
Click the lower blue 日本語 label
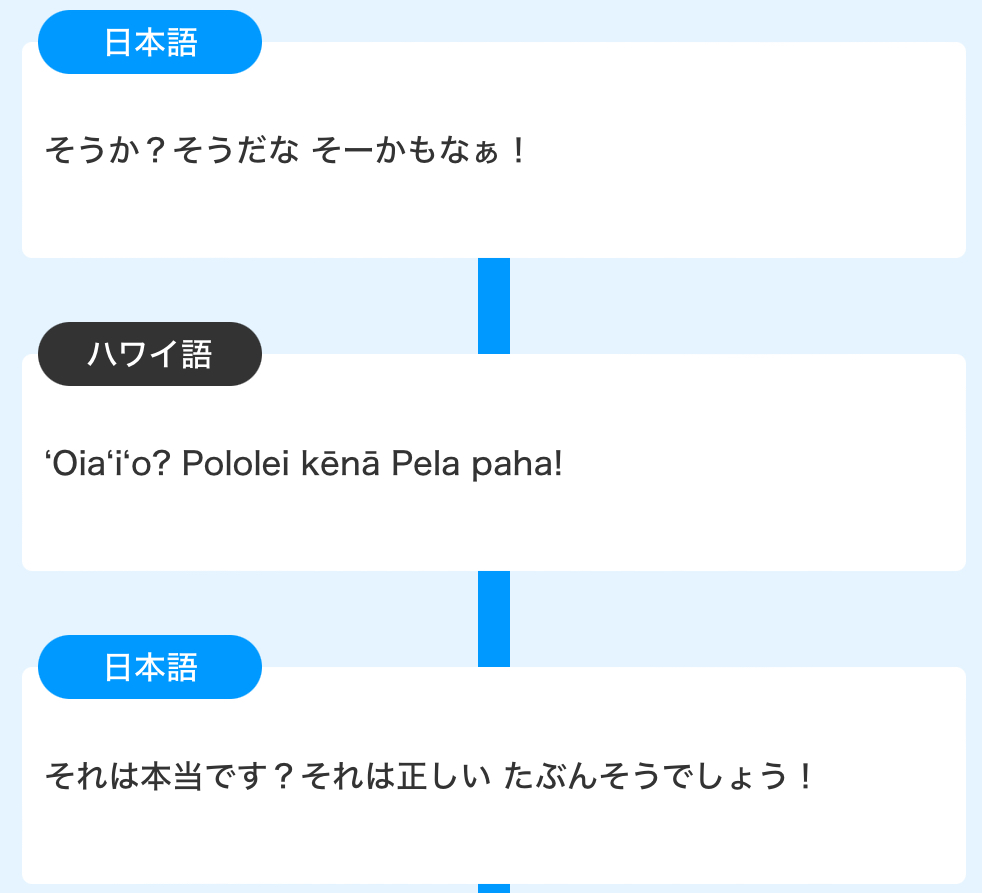[x=150, y=667]
